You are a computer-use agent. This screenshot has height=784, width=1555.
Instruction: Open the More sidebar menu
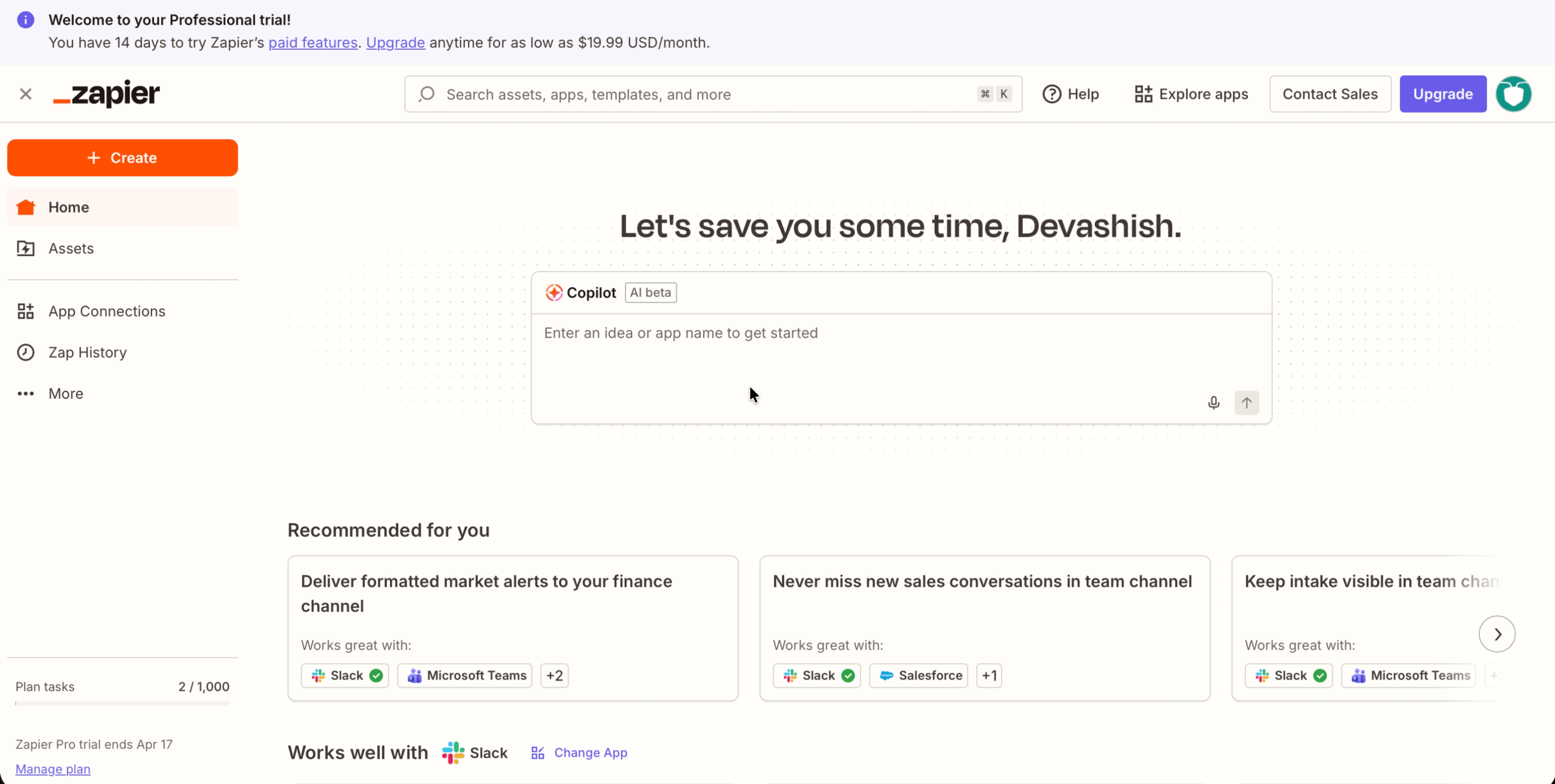pos(65,393)
